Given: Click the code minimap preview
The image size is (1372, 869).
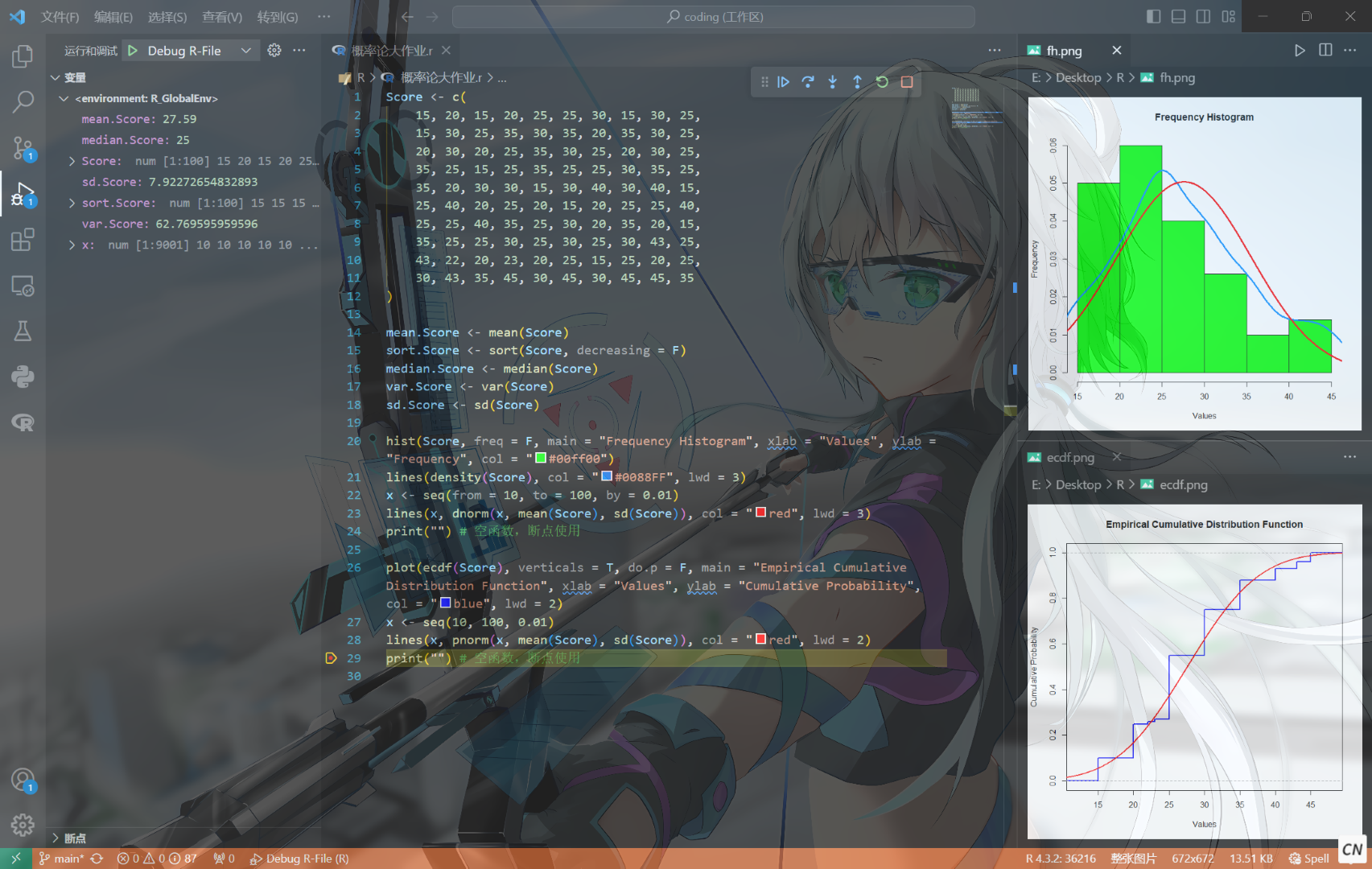Looking at the screenshot, I should point(977,108).
